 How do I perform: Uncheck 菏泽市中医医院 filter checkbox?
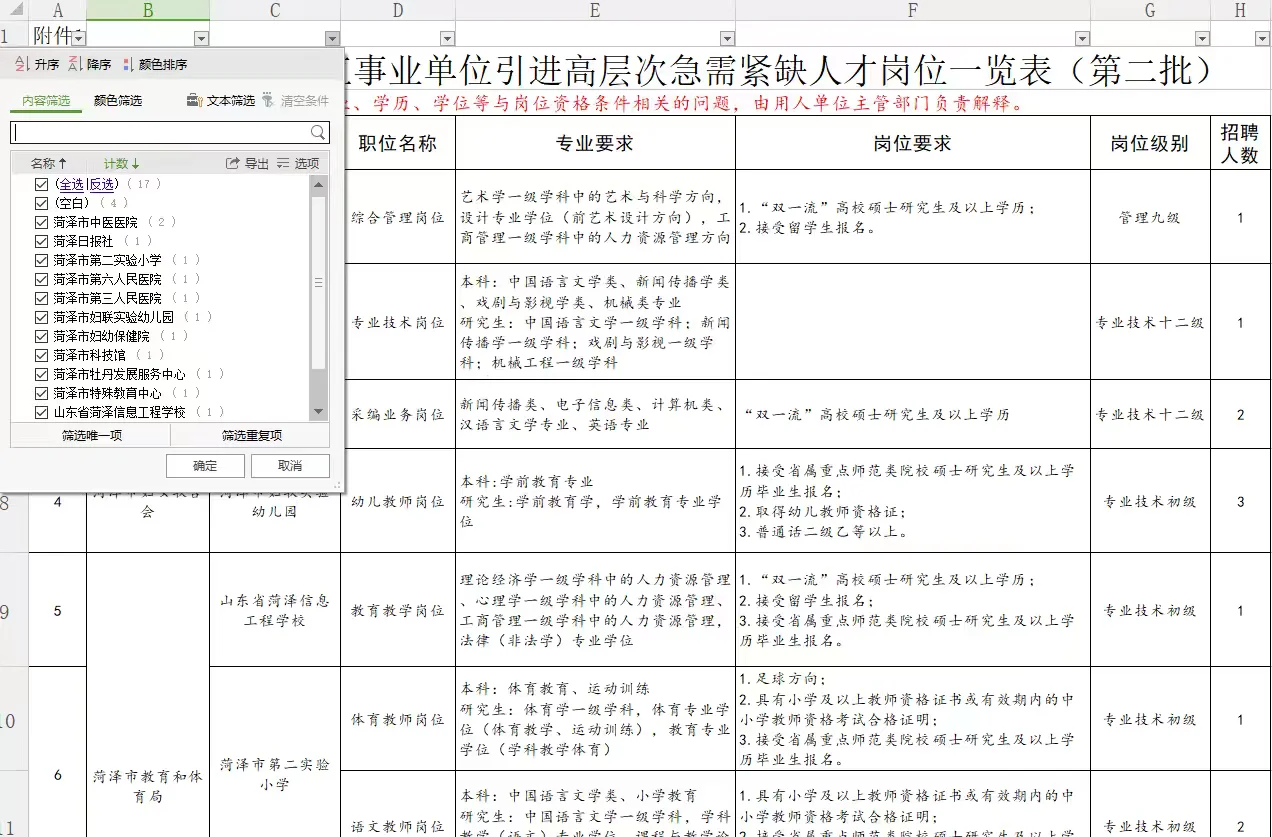tap(41, 222)
